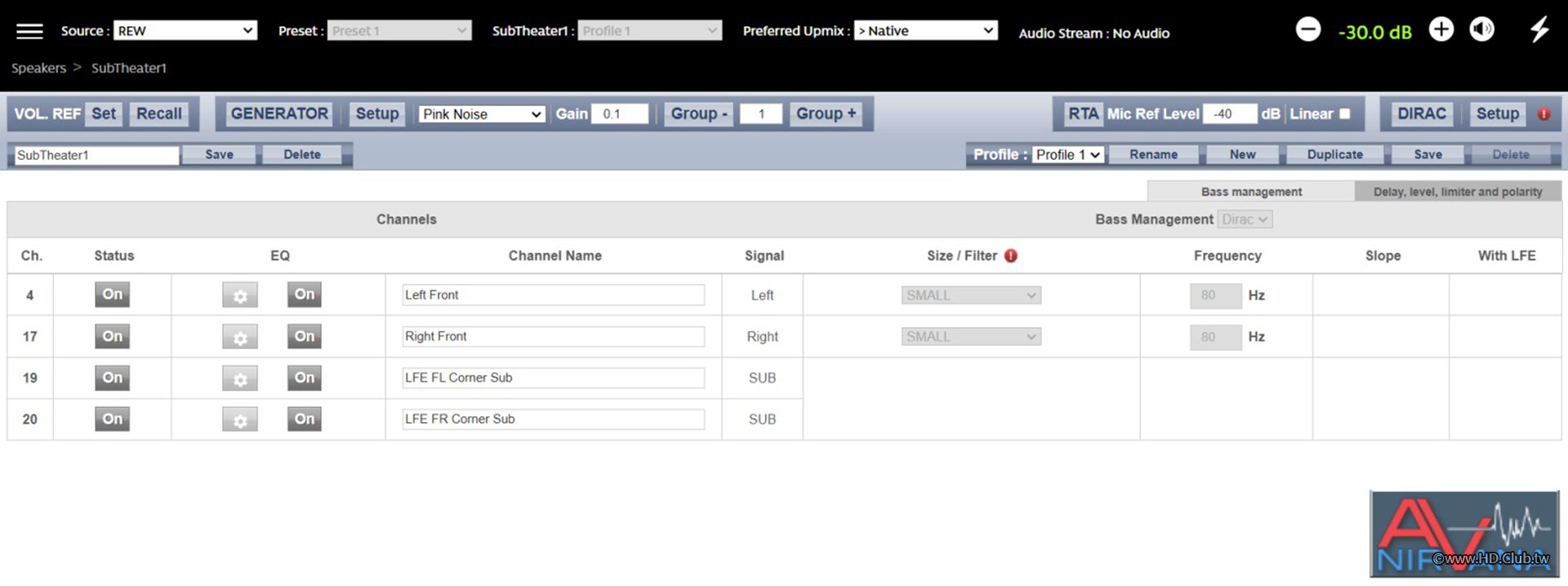Click the generator Gain input field
1568x586 pixels.
[620, 114]
